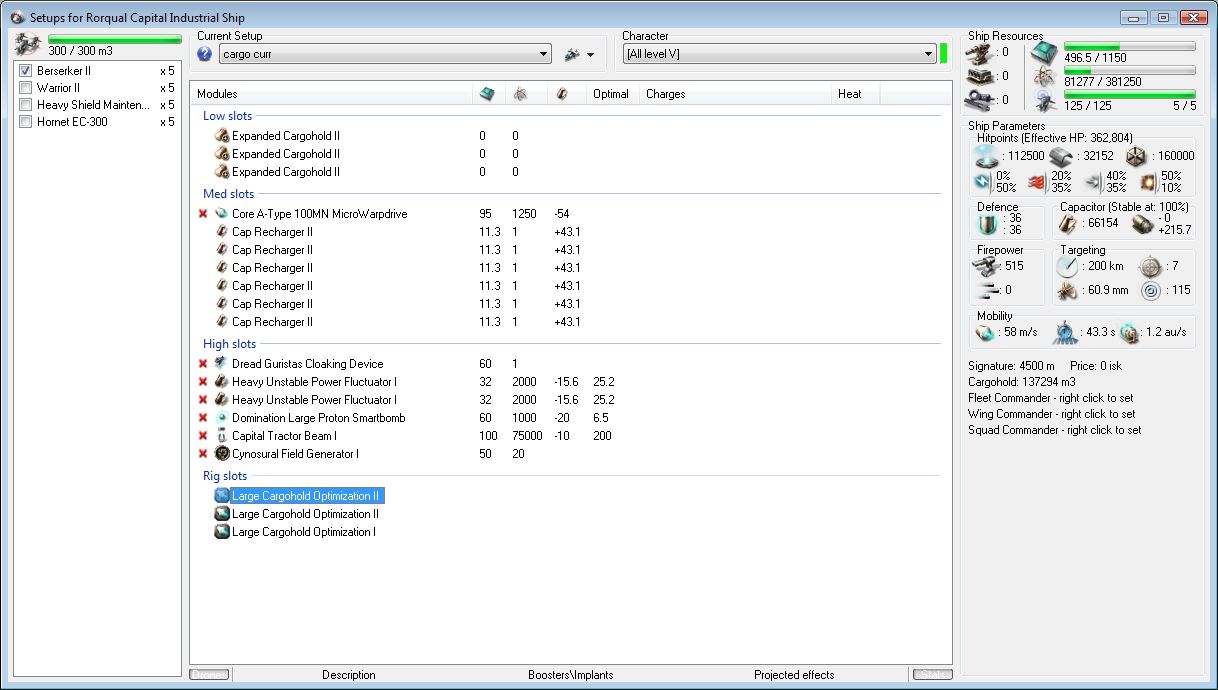Check the Hornet EC-300 drone checkbox
1218x690 pixels.
pyautogui.click(x=26, y=122)
